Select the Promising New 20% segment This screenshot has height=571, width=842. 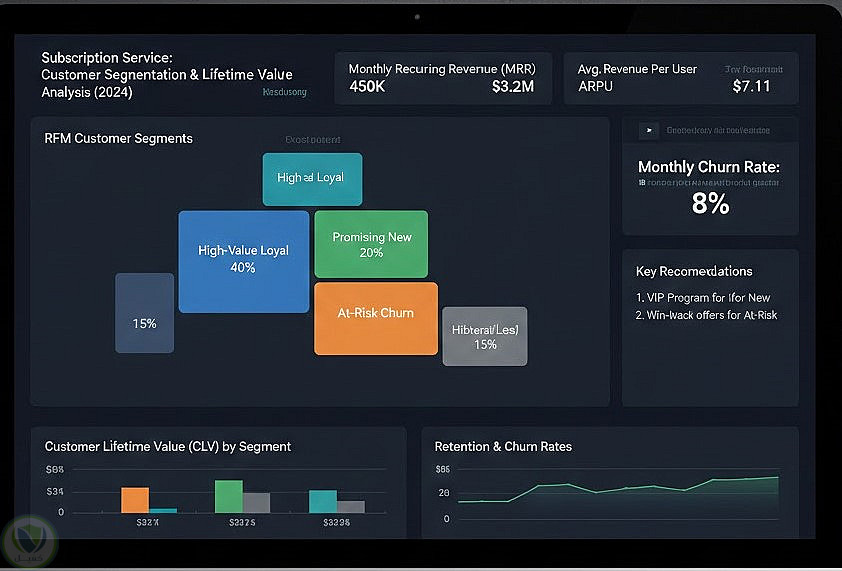click(x=371, y=244)
